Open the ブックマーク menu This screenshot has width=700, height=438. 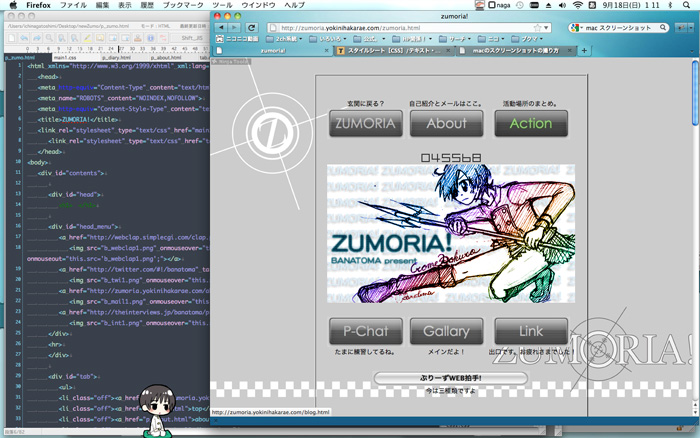pyautogui.click(x=183, y=5)
